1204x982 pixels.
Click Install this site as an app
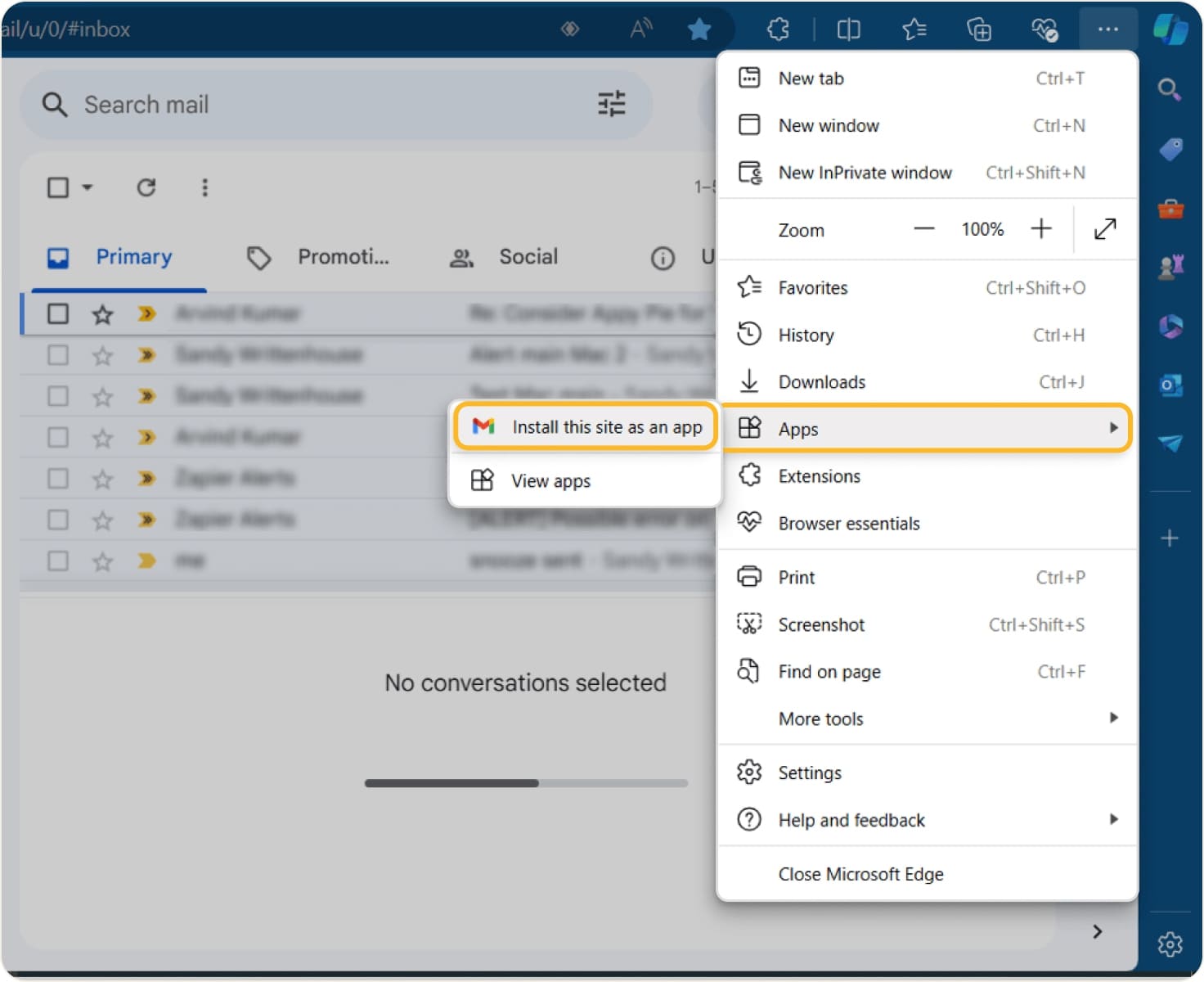tap(607, 426)
